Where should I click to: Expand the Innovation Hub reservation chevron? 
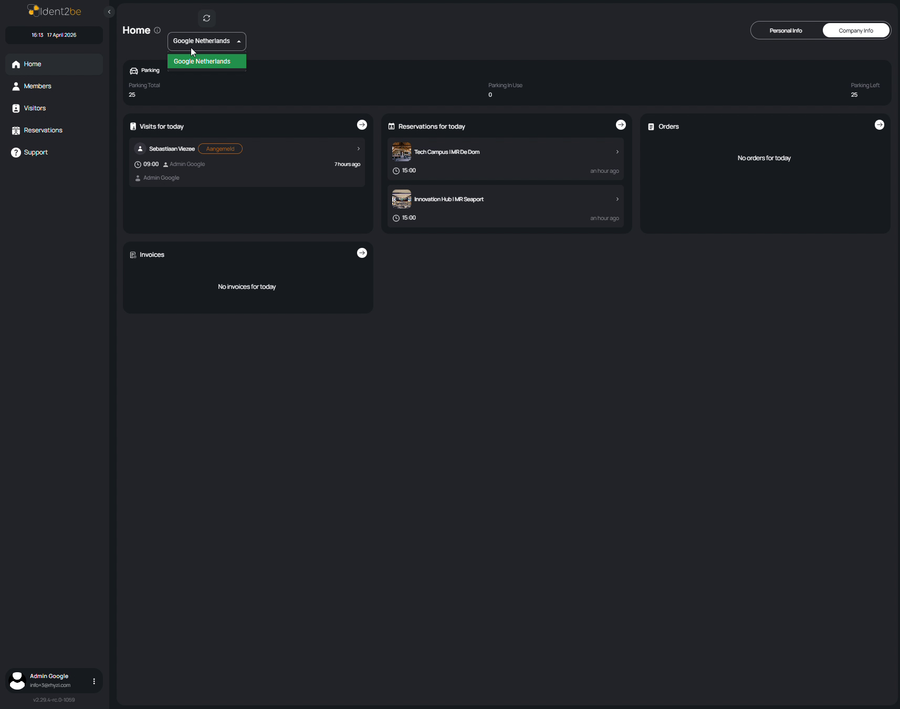coord(617,199)
